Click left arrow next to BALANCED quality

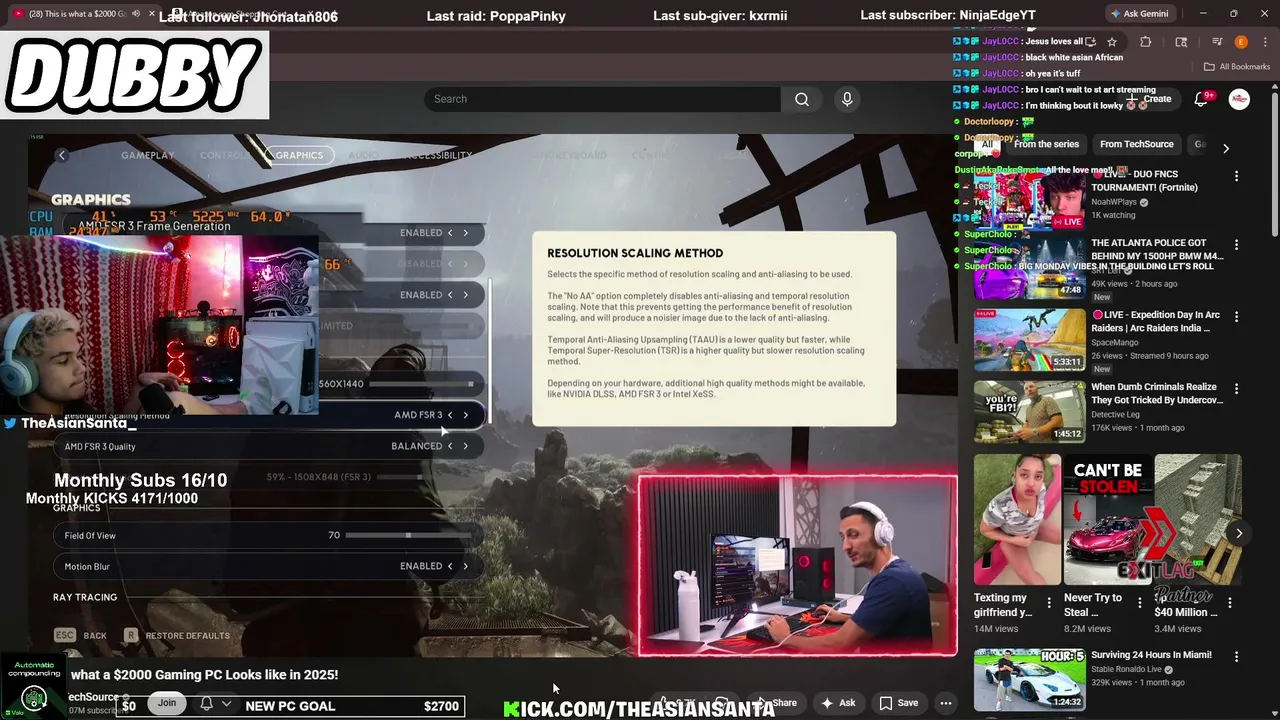point(450,446)
